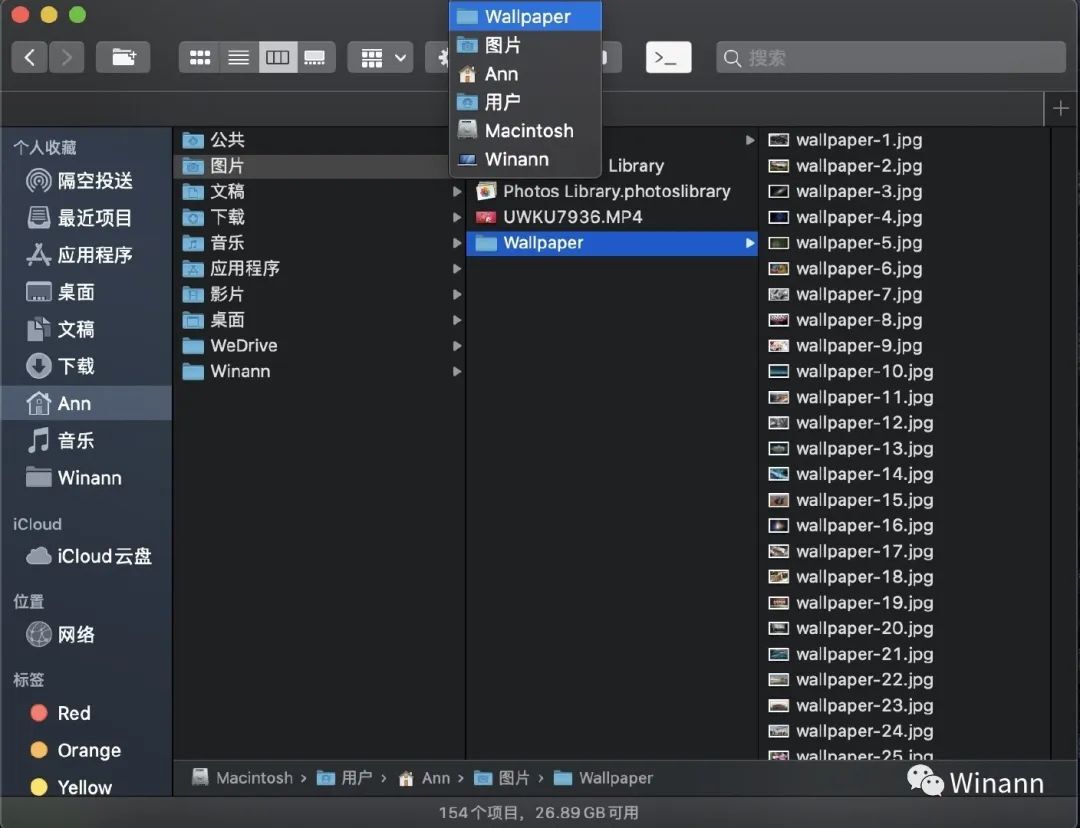The image size is (1080, 828).
Task: Expand the WeDrive folder disclosure arrow
Action: [457, 346]
